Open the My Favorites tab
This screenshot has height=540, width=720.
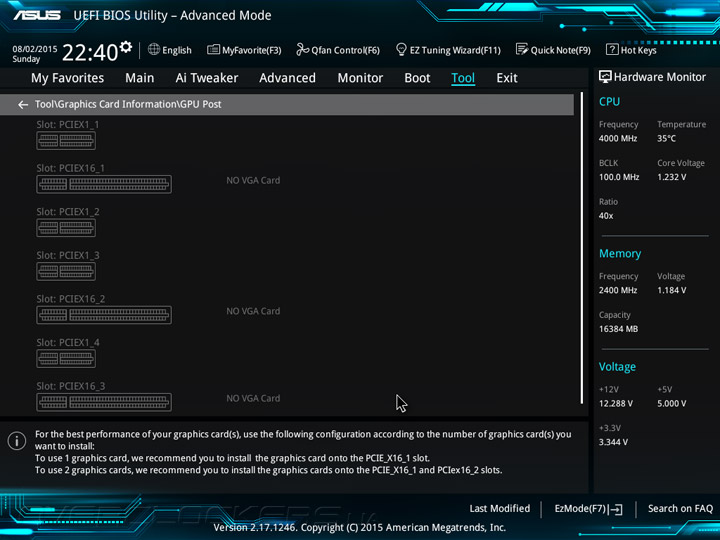(x=68, y=78)
